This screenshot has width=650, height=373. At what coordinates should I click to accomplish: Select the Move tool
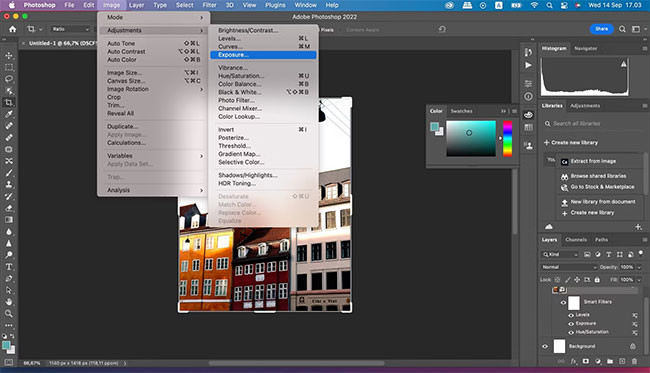tap(9, 56)
